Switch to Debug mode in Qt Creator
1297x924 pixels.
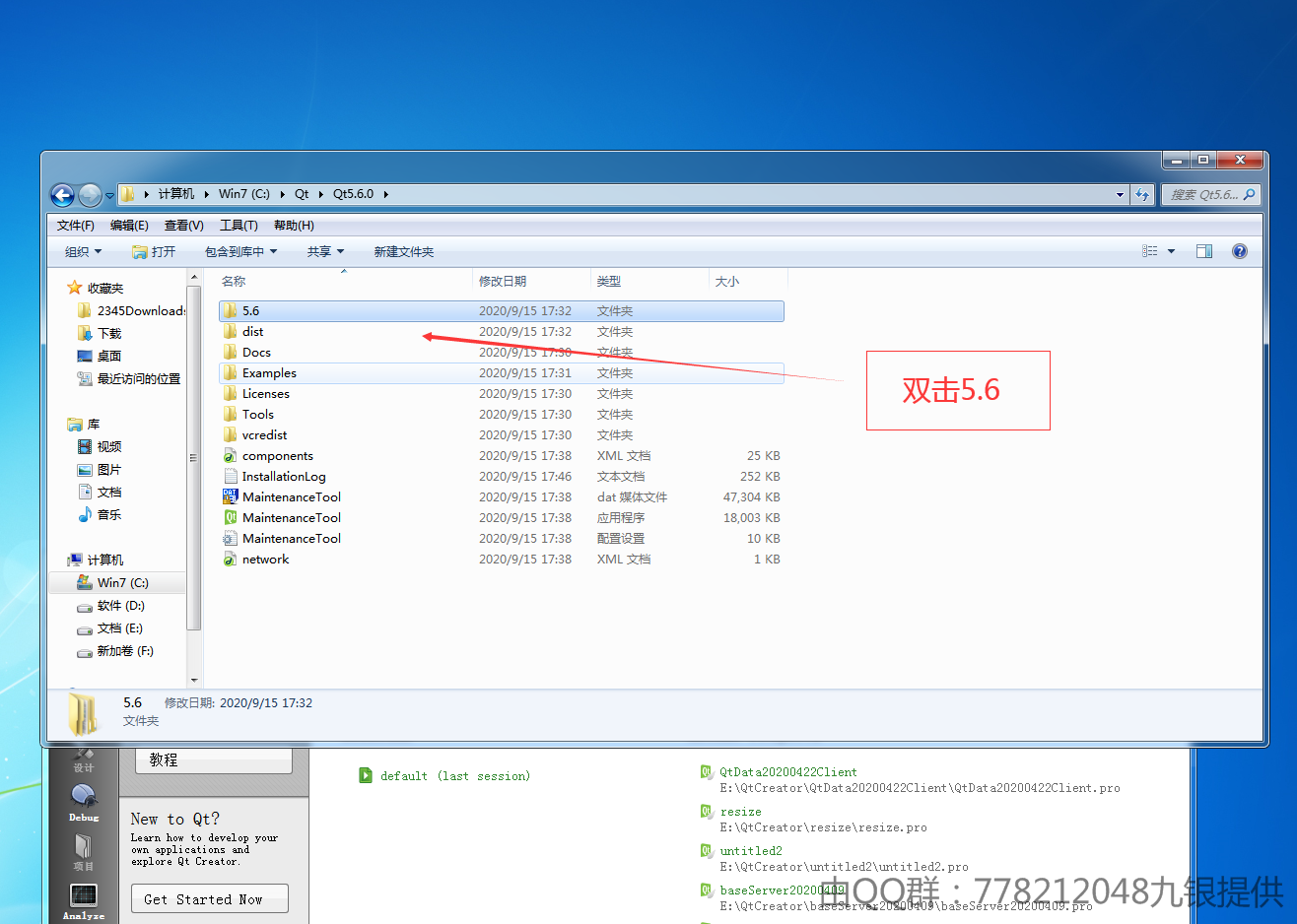click(84, 803)
